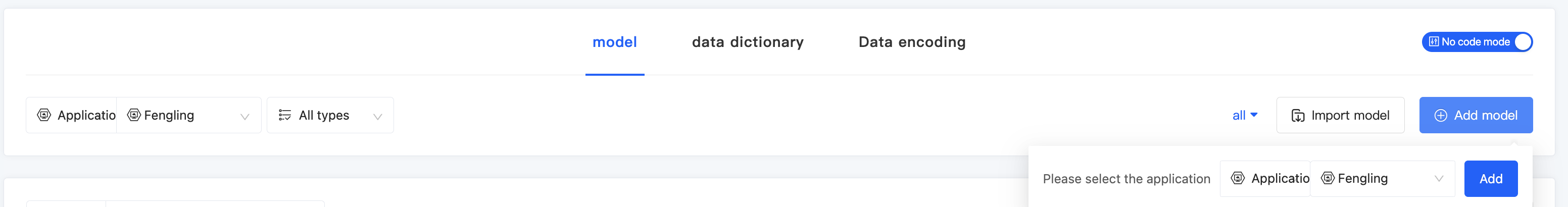The width and height of the screenshot is (1568, 207).
Task: Expand the "all" filter dropdown
Action: point(1245,115)
